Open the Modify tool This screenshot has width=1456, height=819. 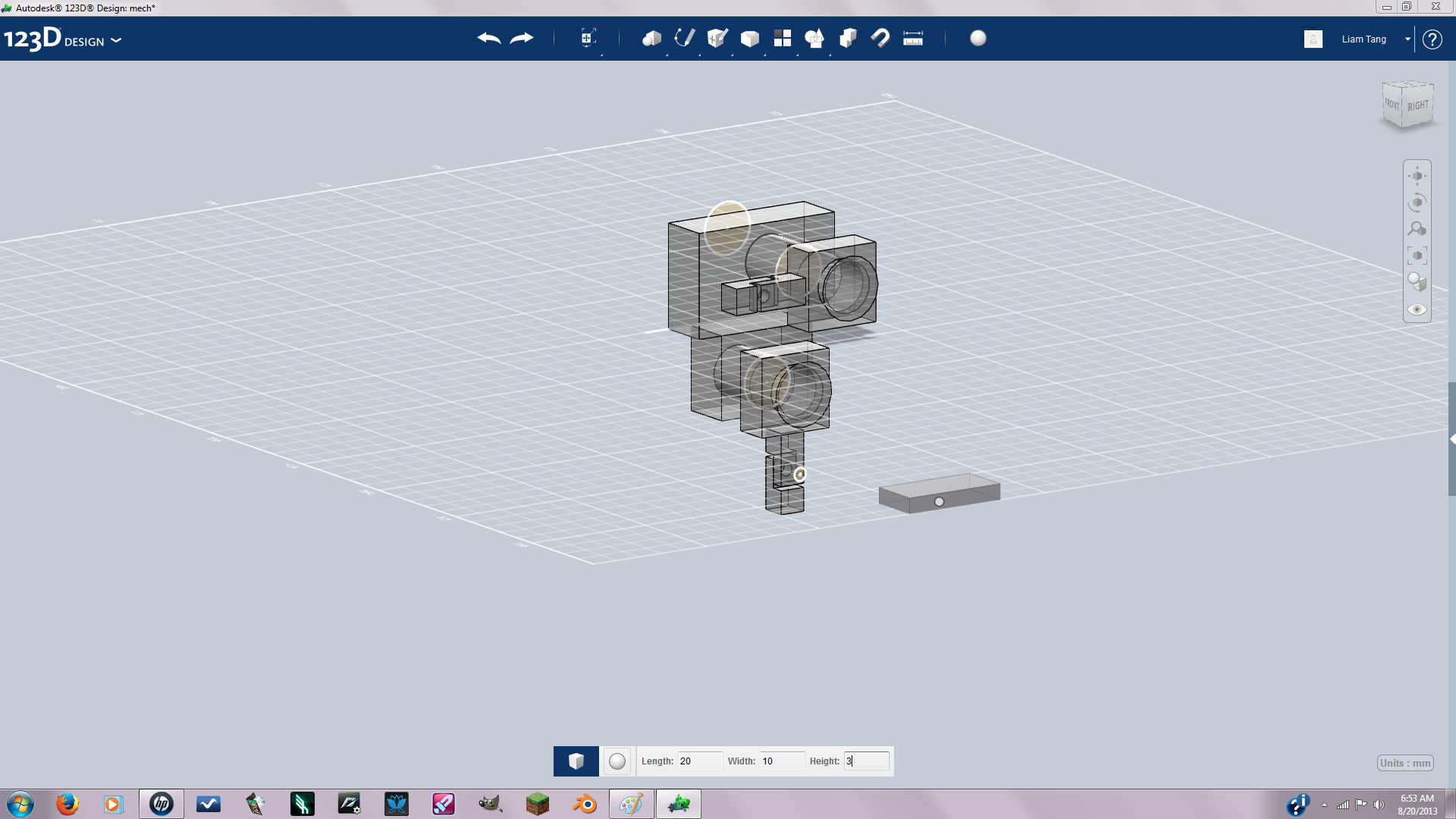point(749,38)
